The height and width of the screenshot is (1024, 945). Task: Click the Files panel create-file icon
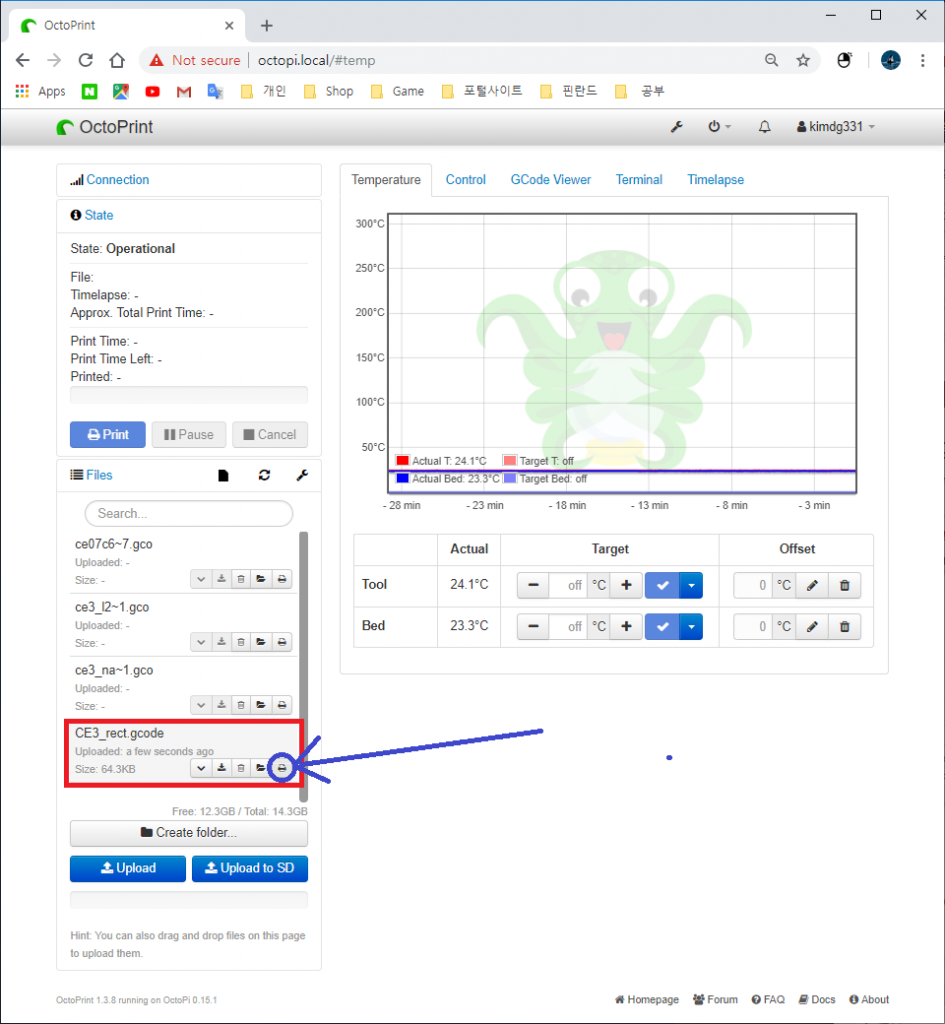pyautogui.click(x=223, y=475)
